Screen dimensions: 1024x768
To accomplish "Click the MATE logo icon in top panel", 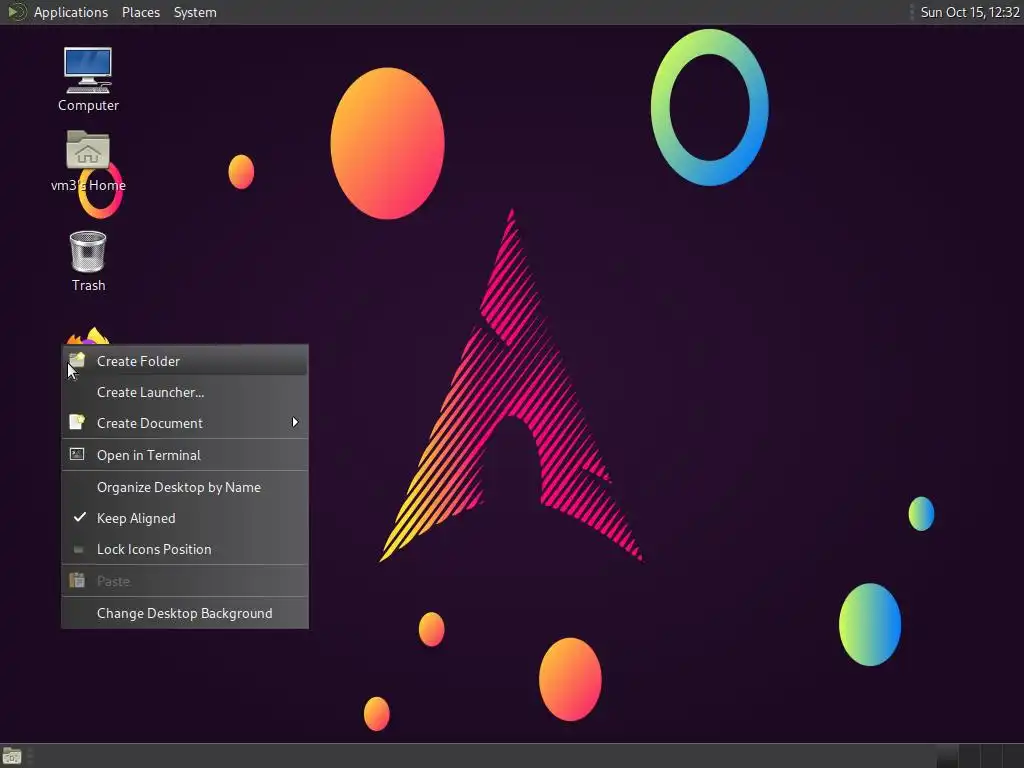I will pos(16,12).
